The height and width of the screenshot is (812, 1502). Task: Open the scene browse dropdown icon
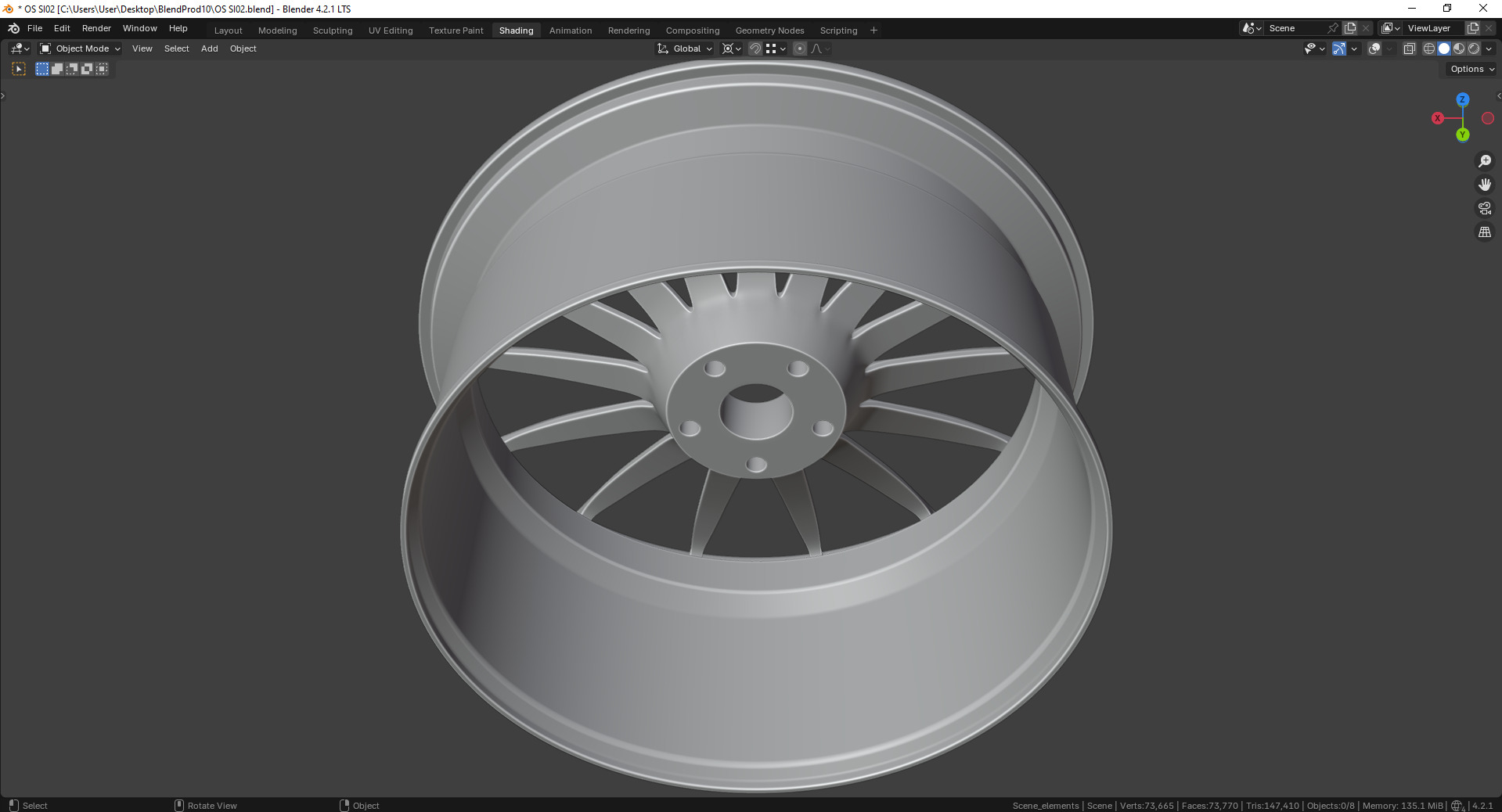coord(1252,28)
